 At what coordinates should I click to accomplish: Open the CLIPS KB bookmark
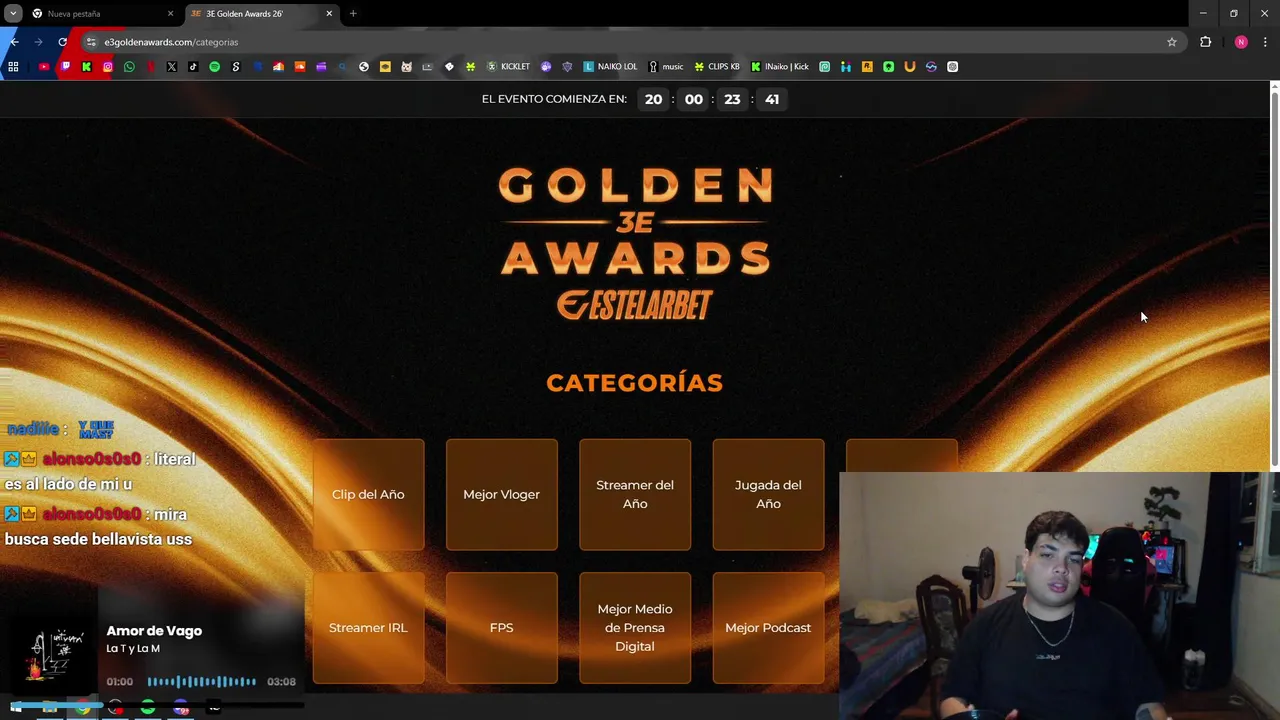click(717, 67)
